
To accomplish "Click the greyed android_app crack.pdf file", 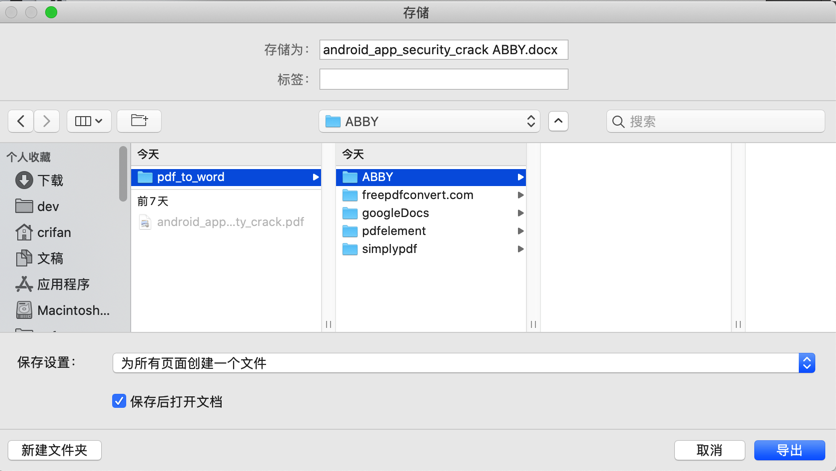I will [222, 222].
